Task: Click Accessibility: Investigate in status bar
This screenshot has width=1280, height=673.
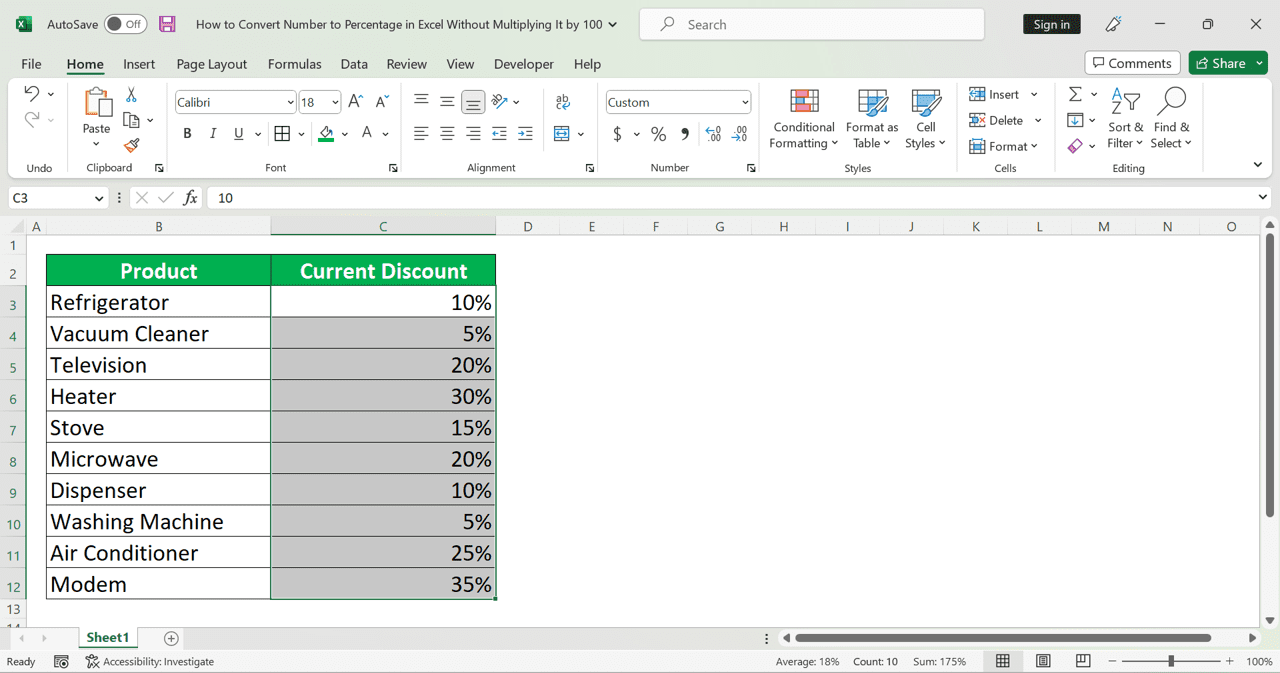Action: pyautogui.click(x=150, y=661)
